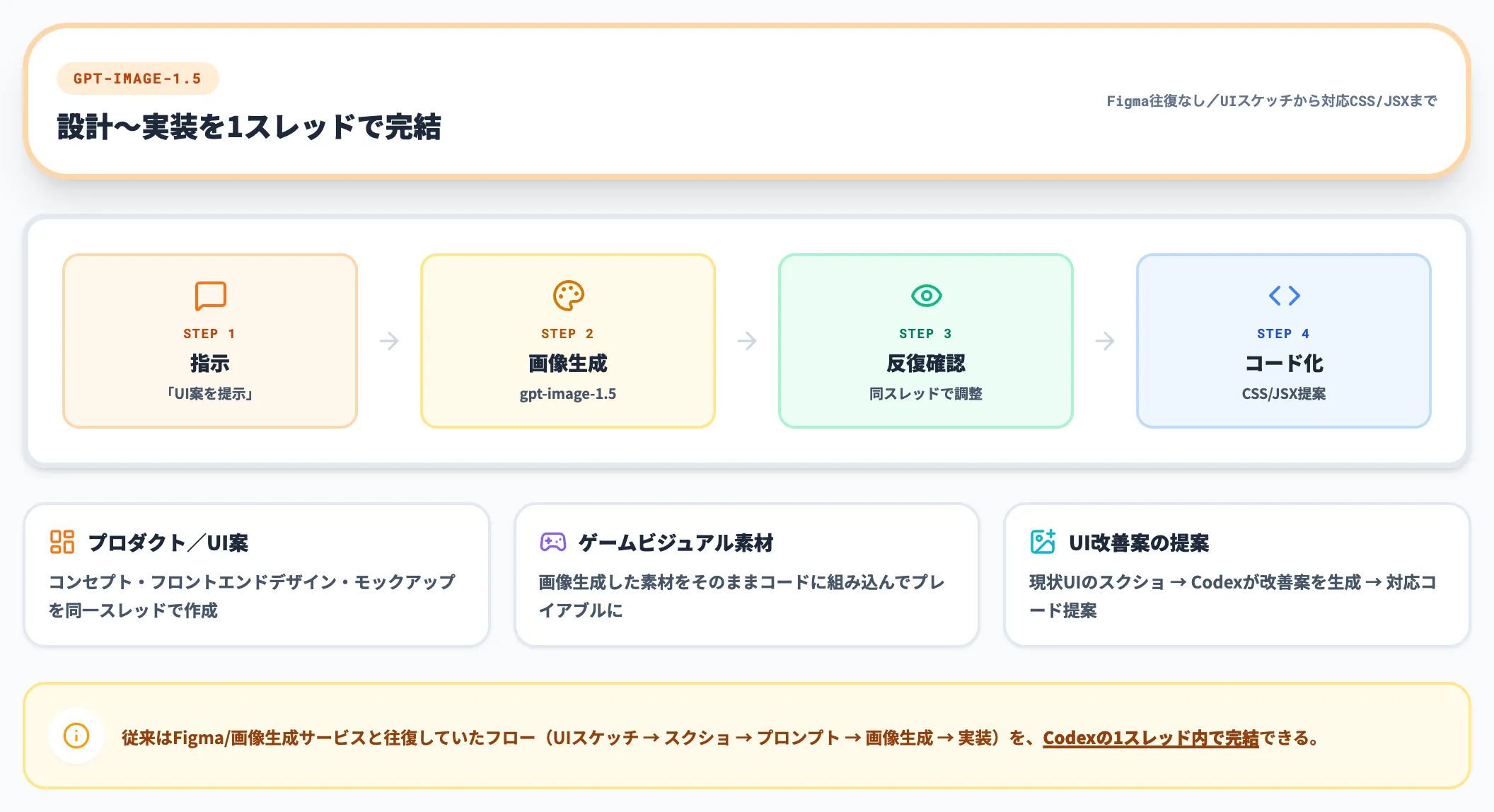Select the image icon near UI改善案の提案
The height and width of the screenshot is (812, 1494).
pyautogui.click(x=1042, y=542)
